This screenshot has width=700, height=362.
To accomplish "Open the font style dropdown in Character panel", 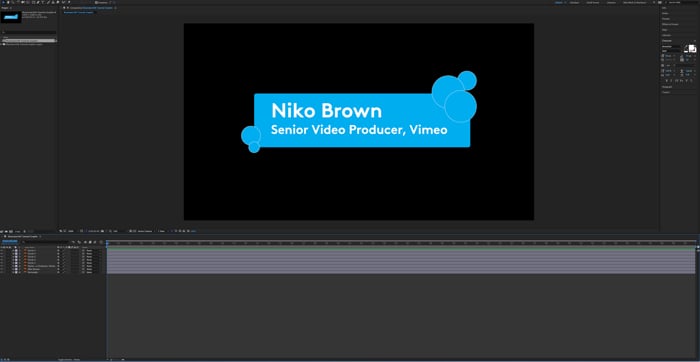I will (671, 51).
